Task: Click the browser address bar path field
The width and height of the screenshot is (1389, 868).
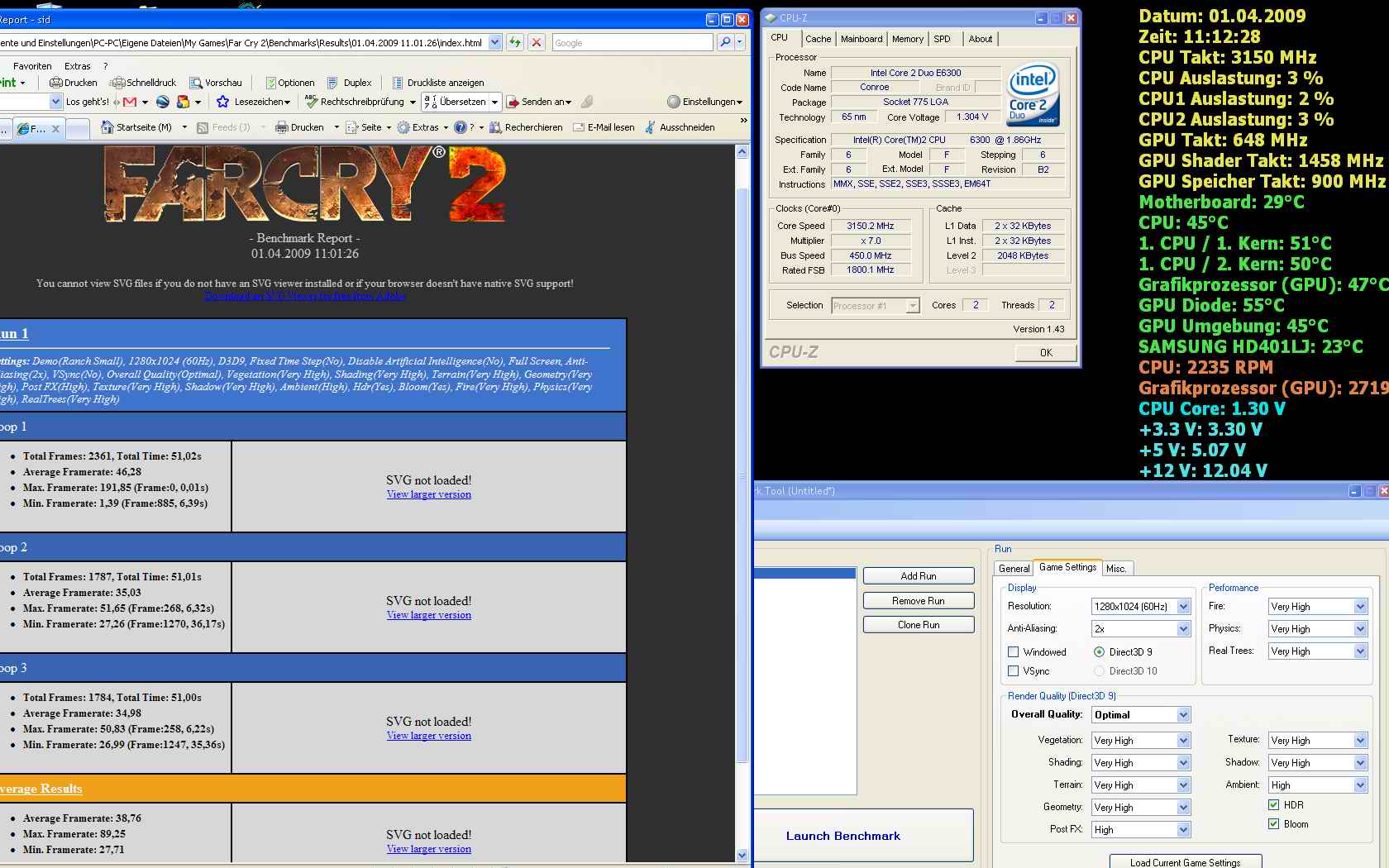Action: coord(243,42)
